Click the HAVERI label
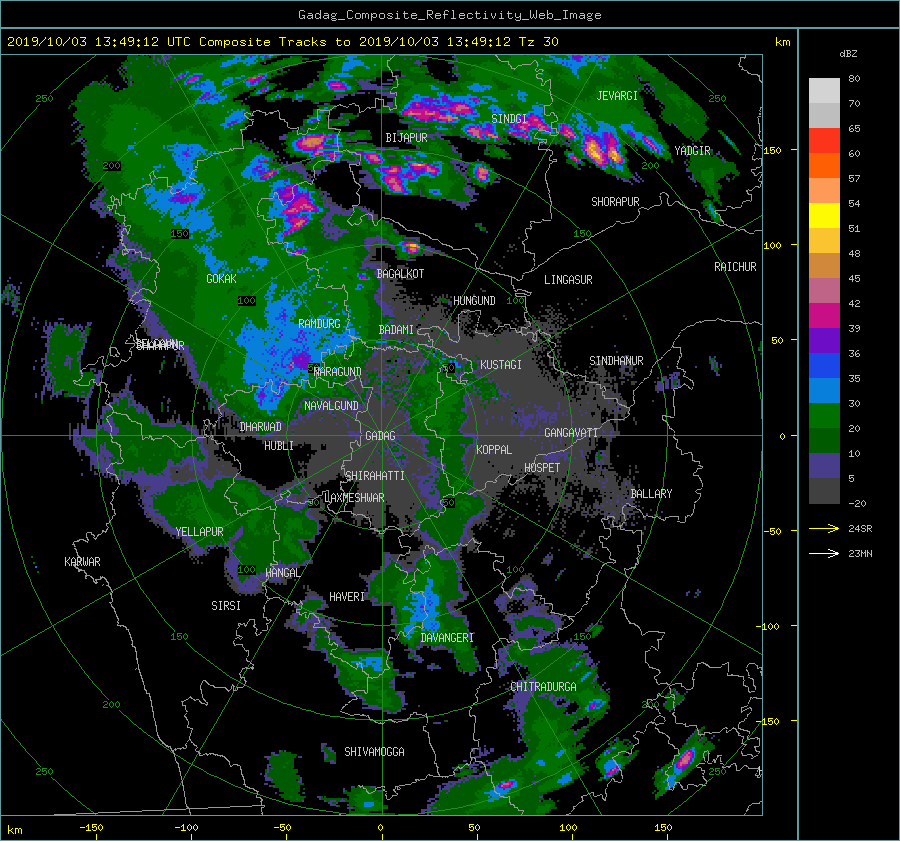 347,598
